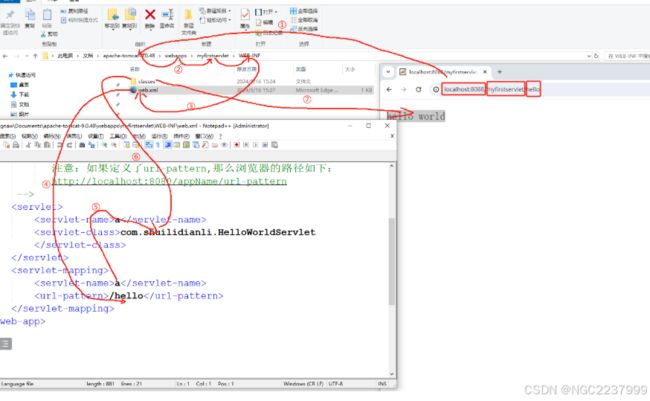Toggle word wrap in Notepad++ toolbar
Image resolution: width=650 pixels, height=401 pixels.
[x=149, y=145]
